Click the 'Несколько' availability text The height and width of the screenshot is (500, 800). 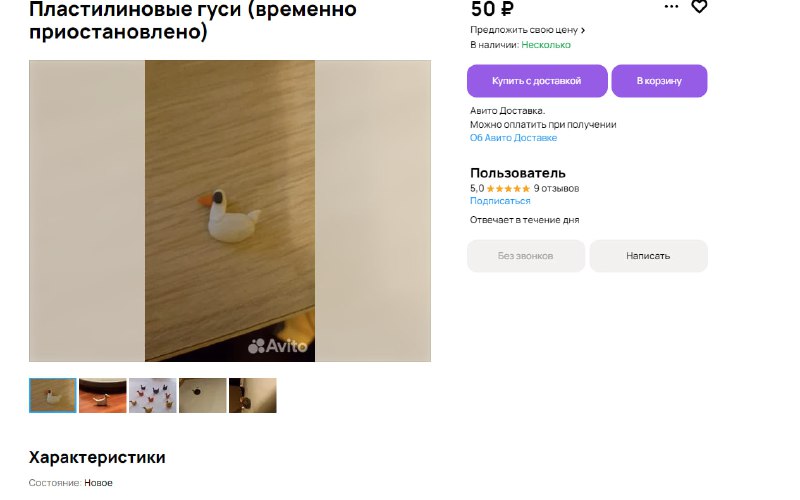pyautogui.click(x=546, y=45)
